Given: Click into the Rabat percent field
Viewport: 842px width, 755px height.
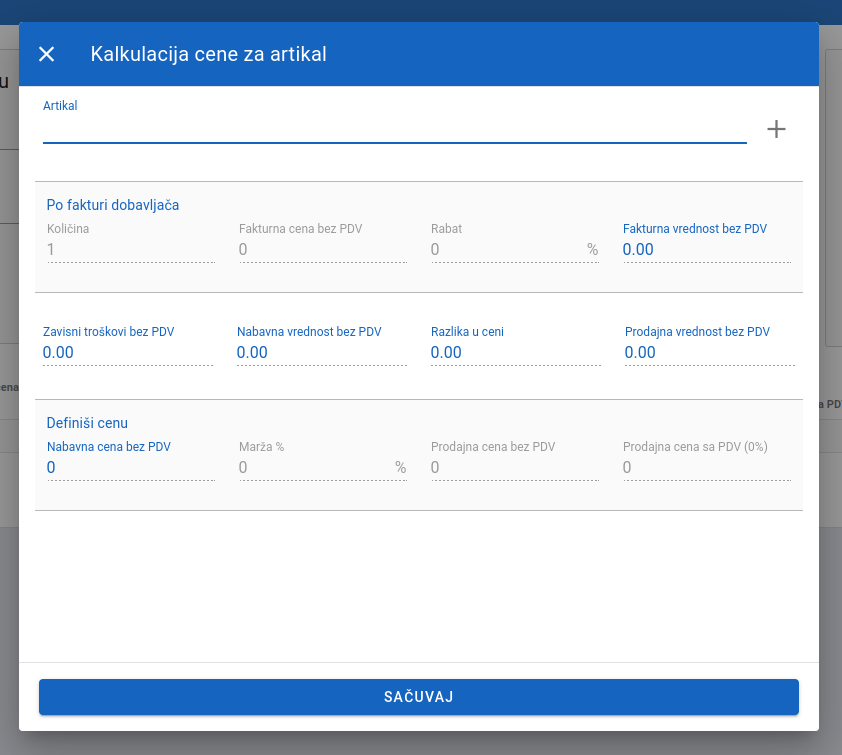Looking at the screenshot, I should click(506, 250).
